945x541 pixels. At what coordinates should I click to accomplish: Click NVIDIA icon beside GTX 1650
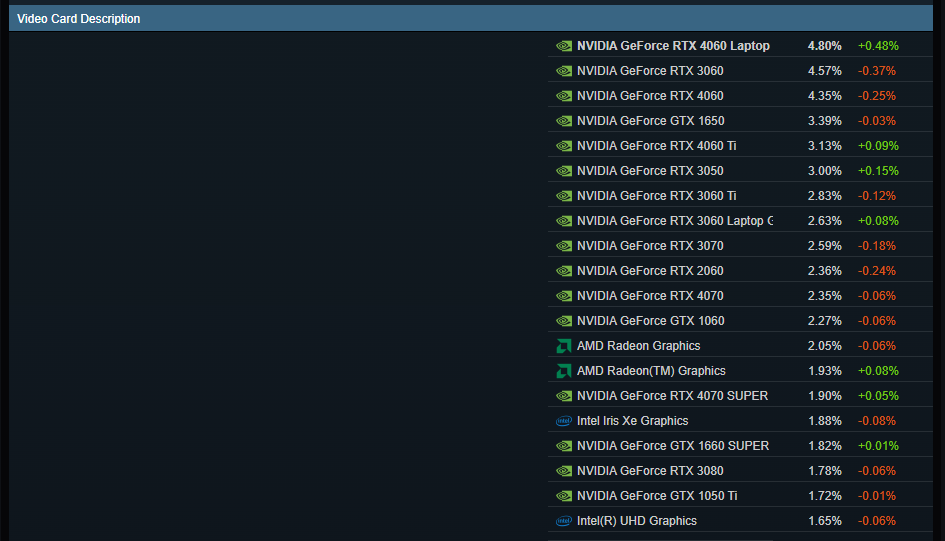[x=564, y=121]
